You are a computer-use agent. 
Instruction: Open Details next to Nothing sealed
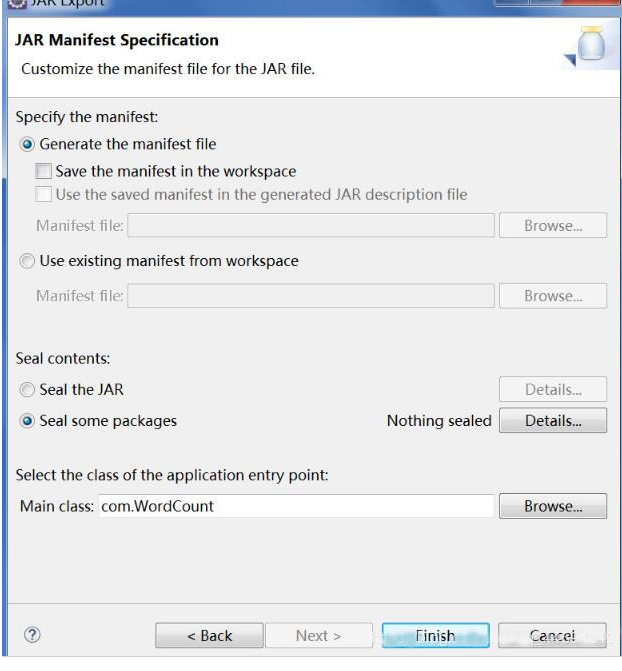pyautogui.click(x=552, y=421)
